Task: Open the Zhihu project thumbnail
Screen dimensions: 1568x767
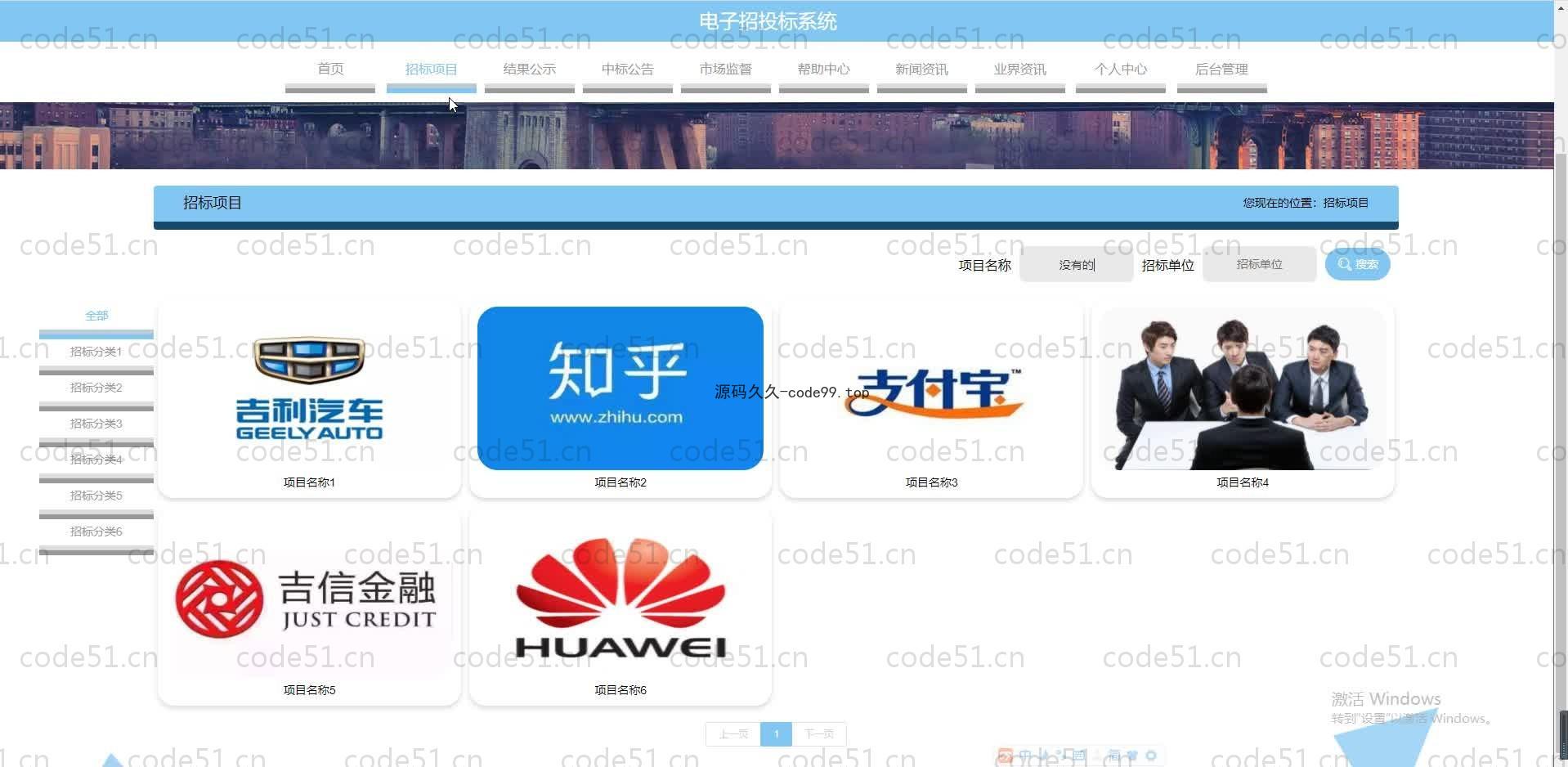Action: pos(620,388)
